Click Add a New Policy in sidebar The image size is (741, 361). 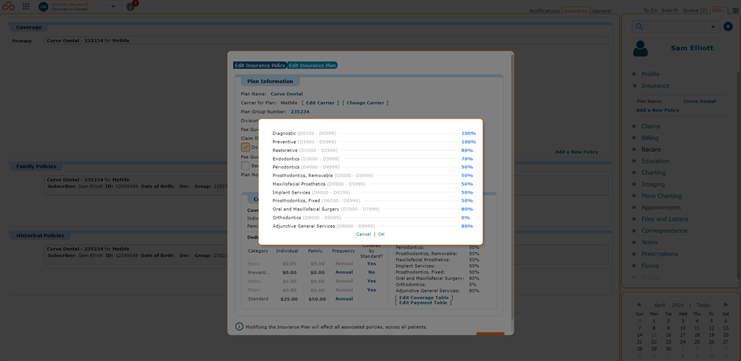(657, 110)
